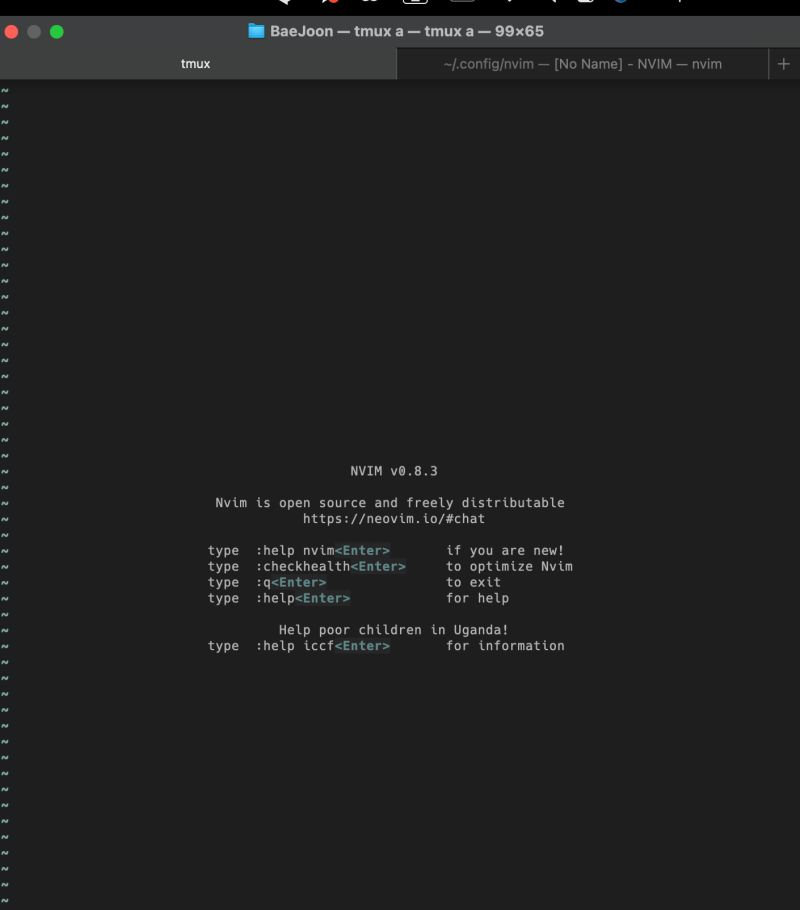Click the rightmost visible menu bar status icon
The image size is (800, 910).
tap(680, 4)
